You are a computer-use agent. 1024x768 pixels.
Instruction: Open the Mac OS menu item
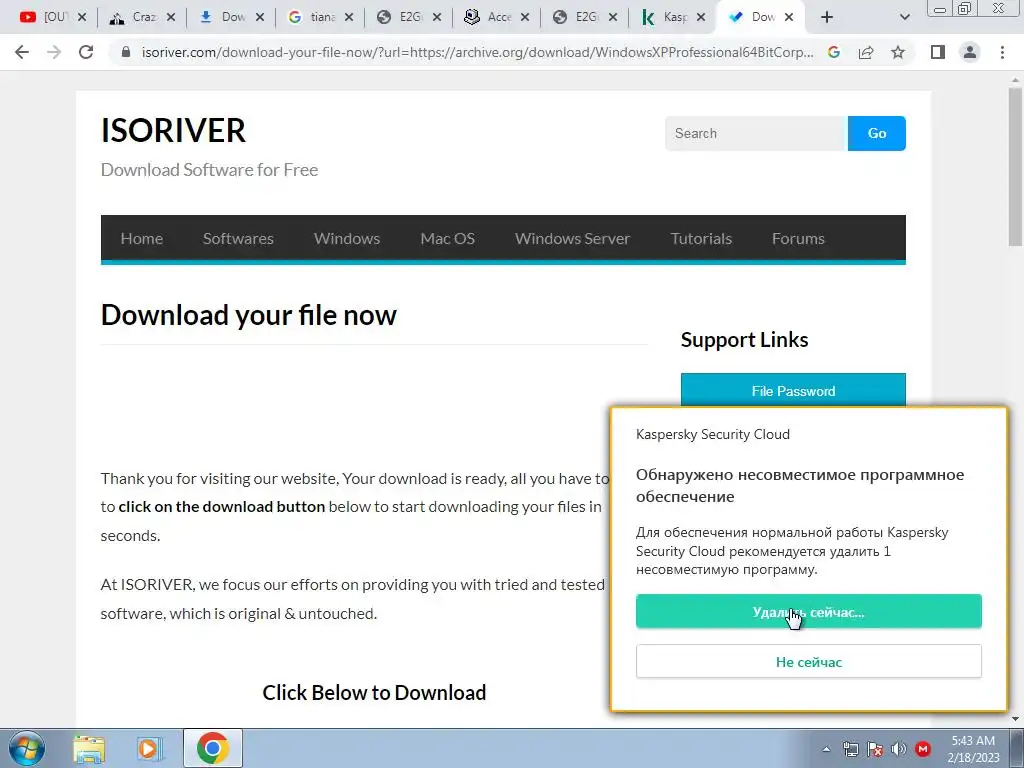(447, 238)
